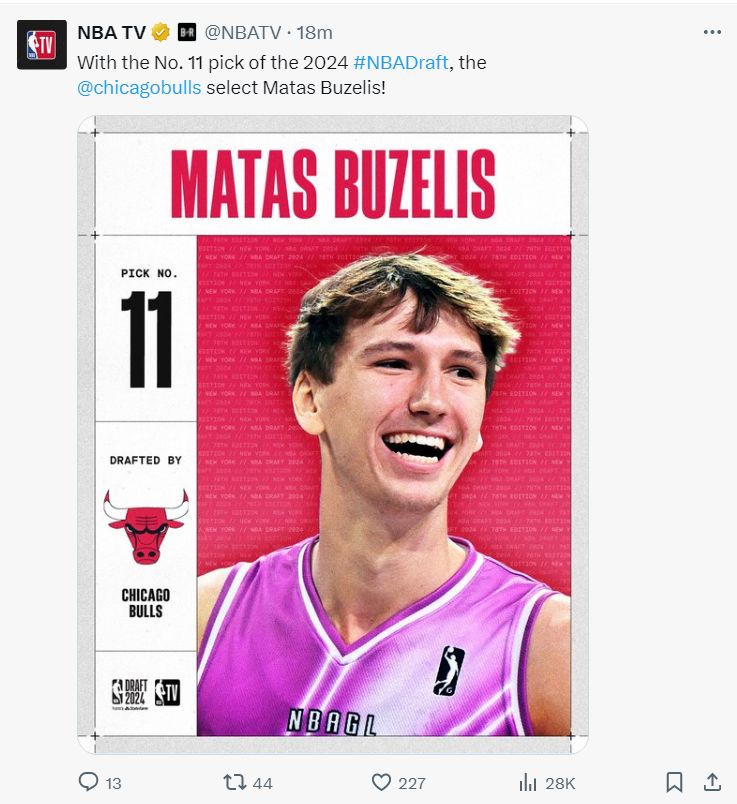Click the 44 reposts count
The width and height of the screenshot is (737, 804).
(262, 783)
